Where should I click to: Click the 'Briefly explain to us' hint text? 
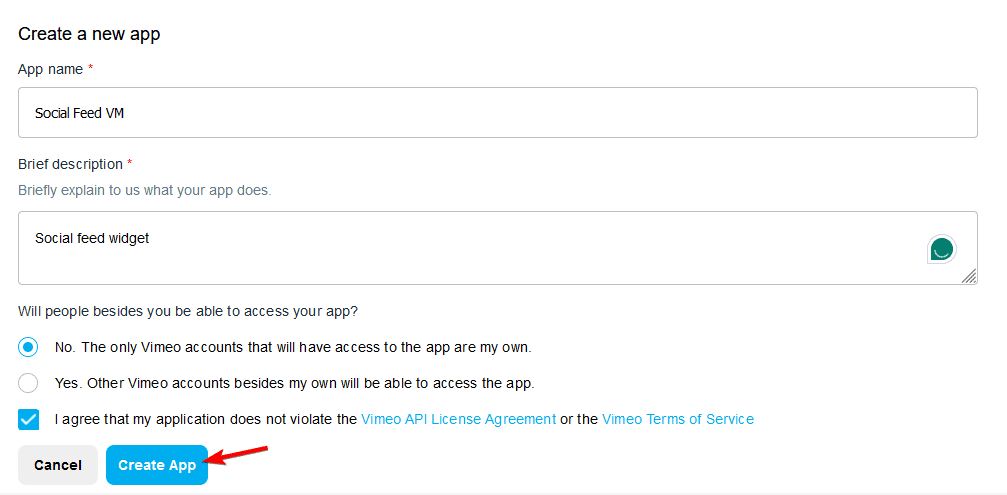[x=144, y=190]
